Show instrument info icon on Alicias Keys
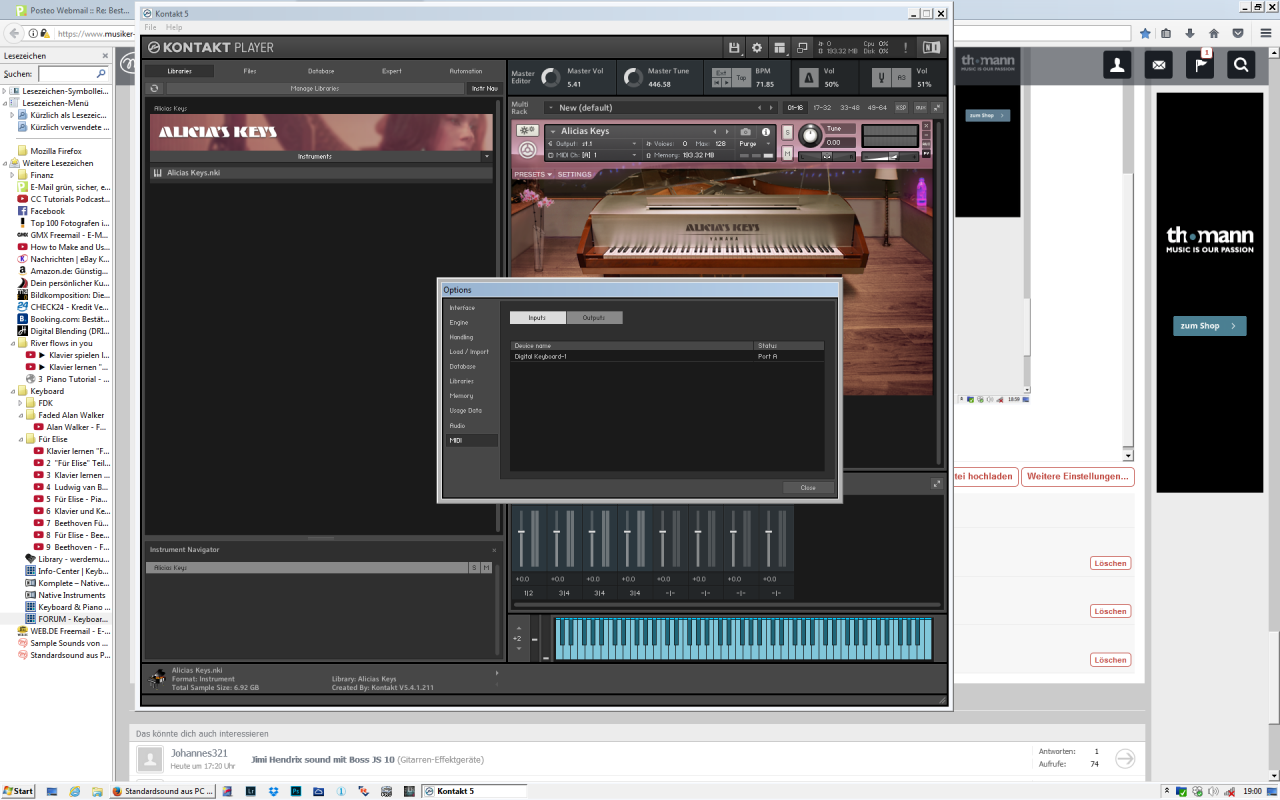The image size is (1280, 800). 766,131
